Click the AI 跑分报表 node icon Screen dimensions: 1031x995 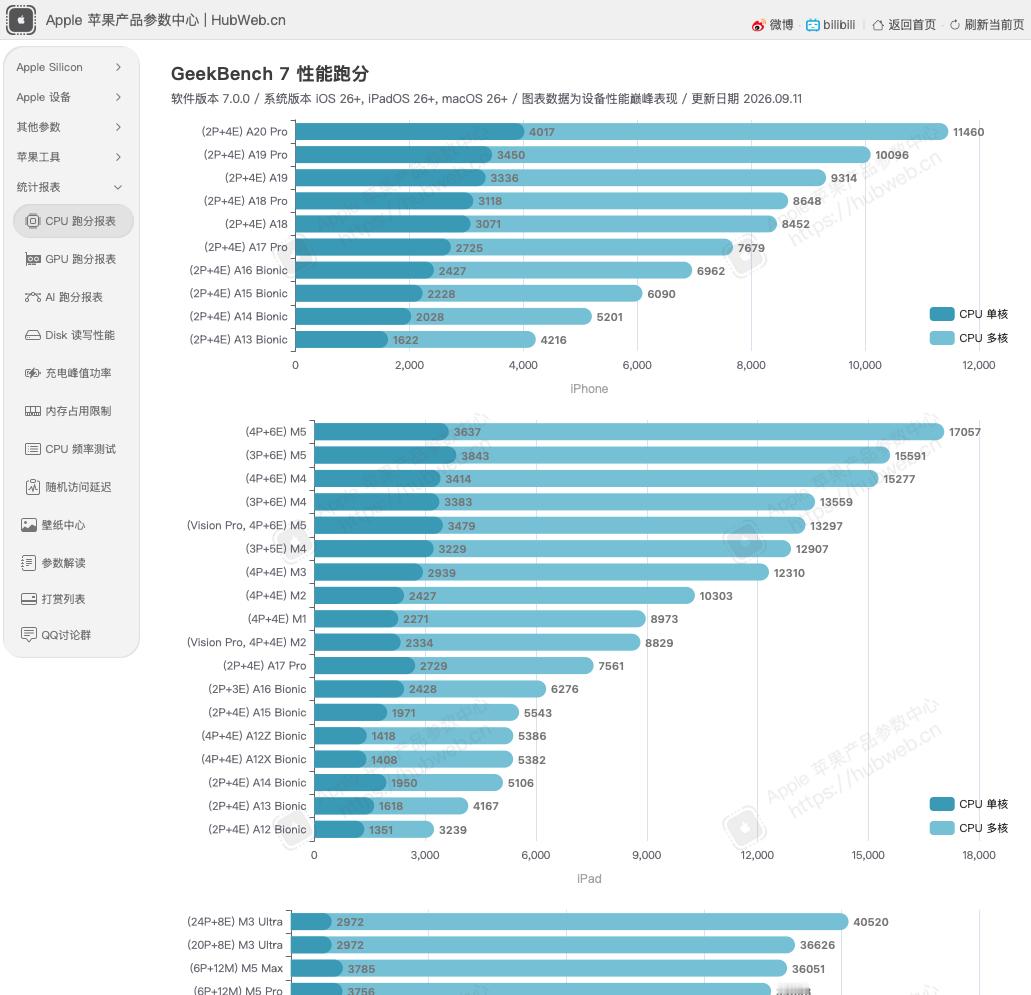coord(32,297)
